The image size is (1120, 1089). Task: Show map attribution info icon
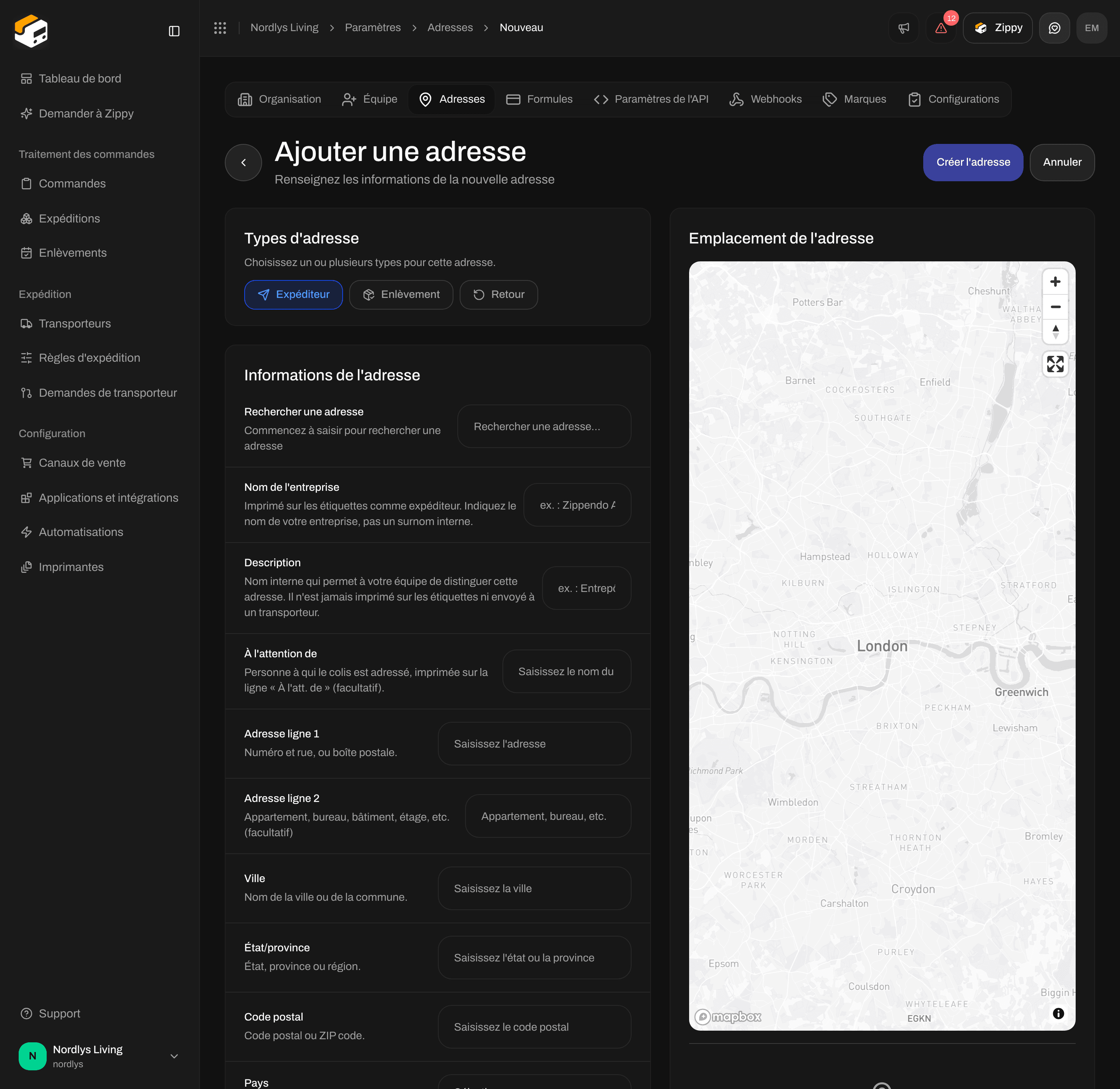pyautogui.click(x=1058, y=1014)
